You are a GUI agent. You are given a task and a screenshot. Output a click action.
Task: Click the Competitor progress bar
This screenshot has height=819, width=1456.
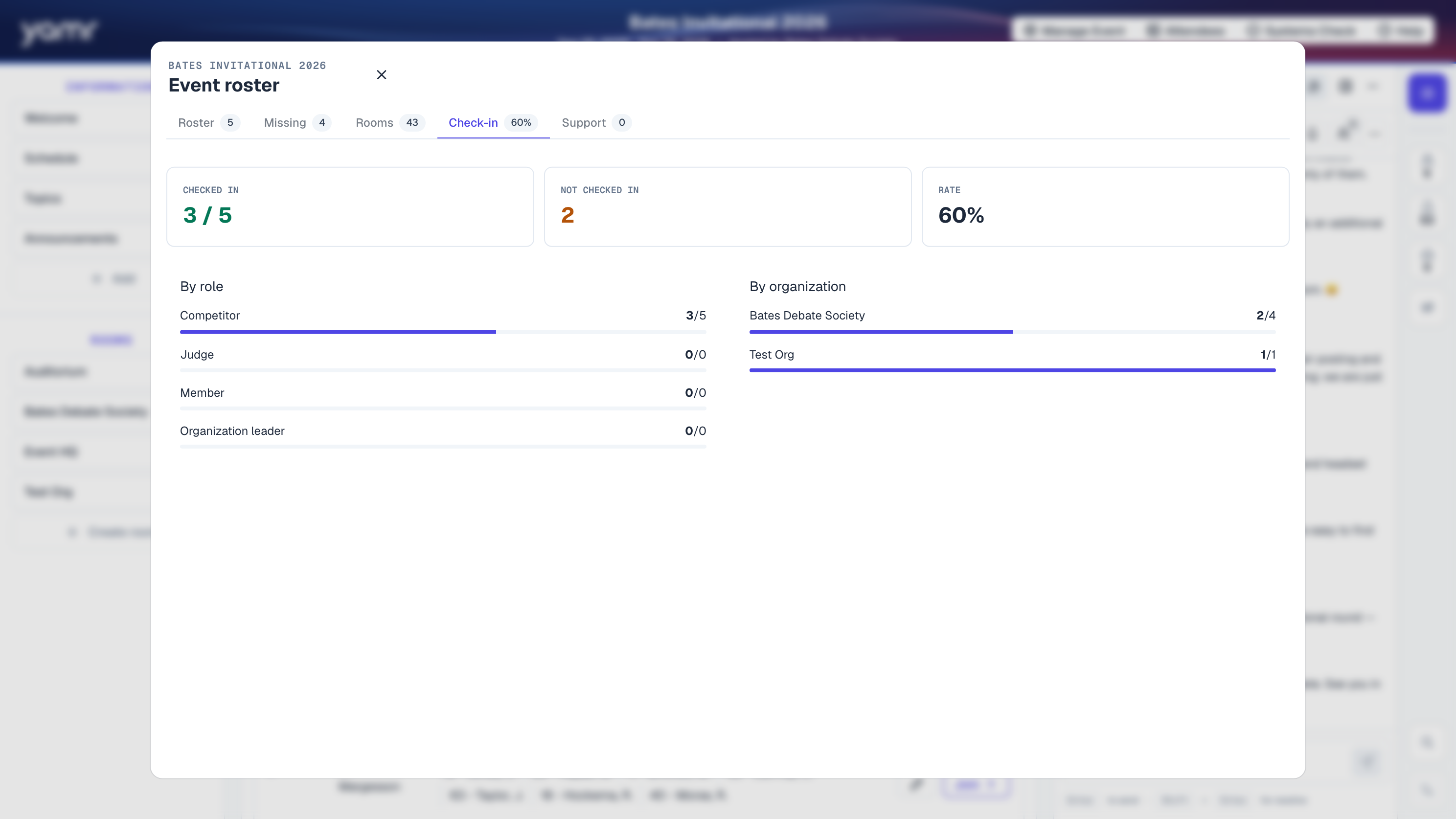point(443,332)
